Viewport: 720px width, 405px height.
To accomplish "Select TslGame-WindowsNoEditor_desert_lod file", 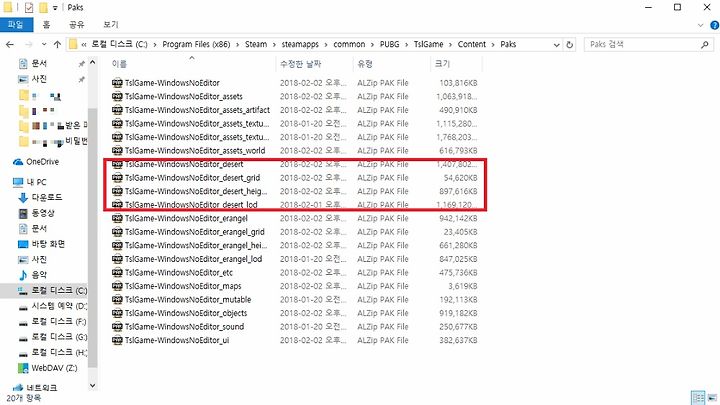I will (x=191, y=205).
